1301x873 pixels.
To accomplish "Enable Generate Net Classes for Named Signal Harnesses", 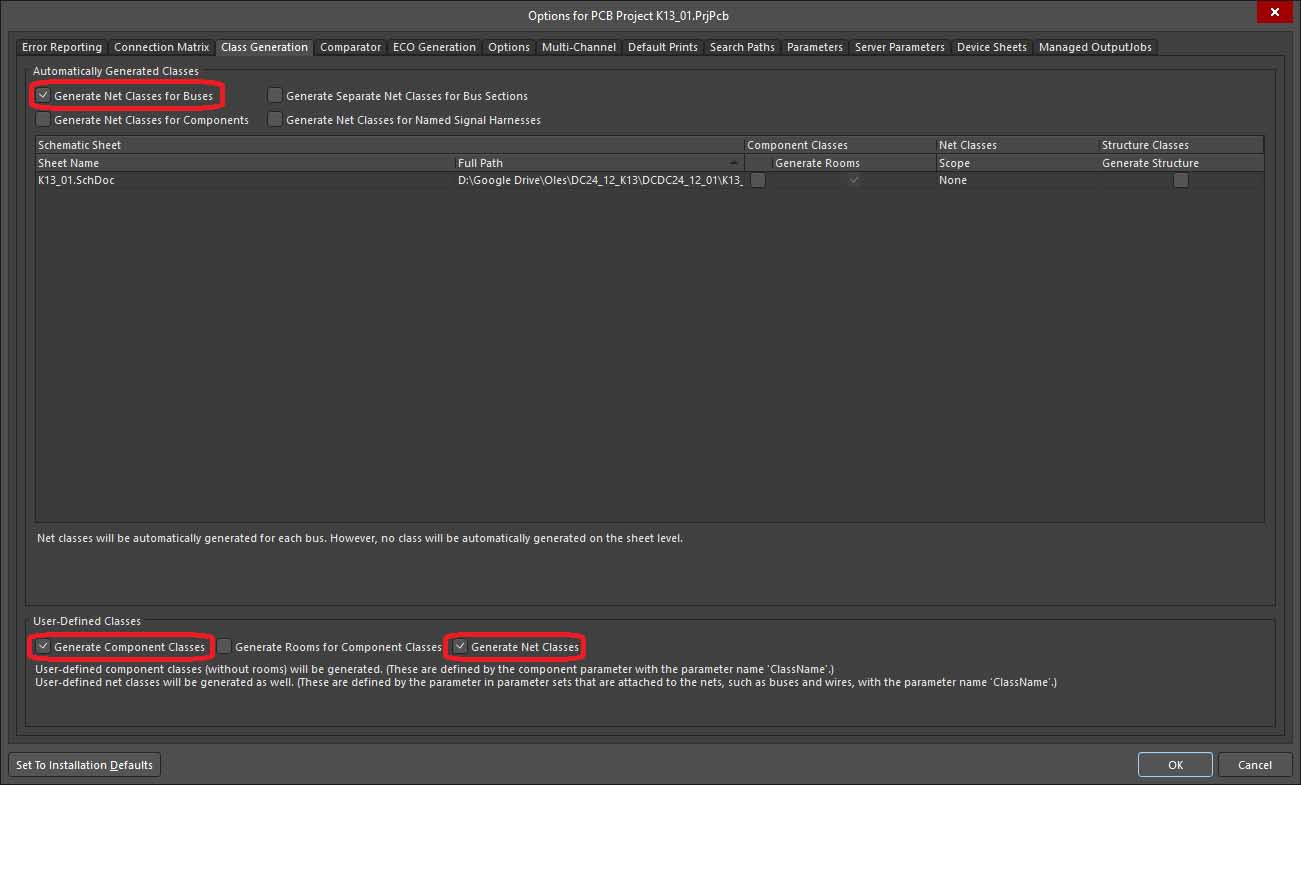I will (275, 120).
